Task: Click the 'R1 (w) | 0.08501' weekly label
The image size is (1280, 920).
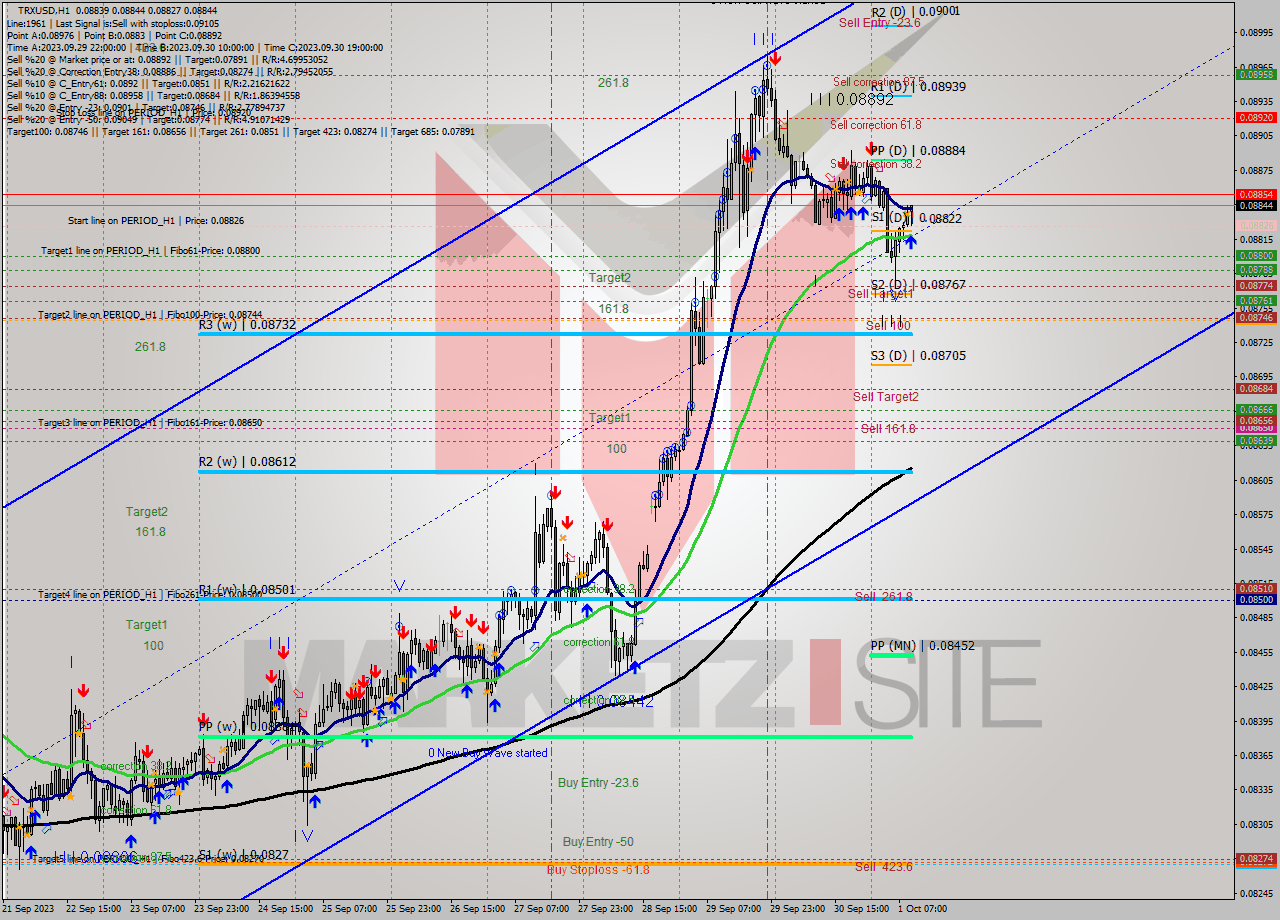Action: click(x=247, y=590)
